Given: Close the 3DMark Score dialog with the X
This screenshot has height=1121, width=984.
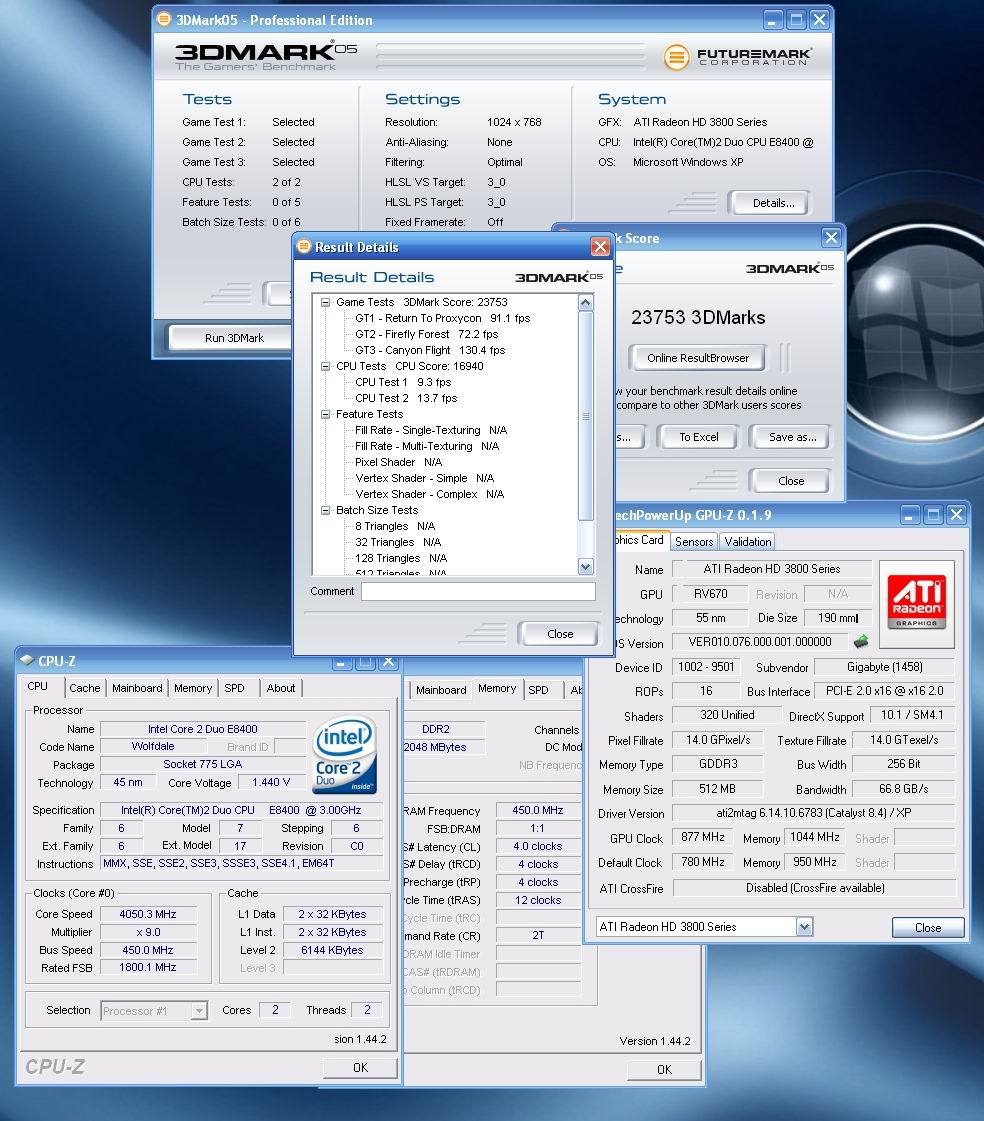Looking at the screenshot, I should tap(830, 238).
